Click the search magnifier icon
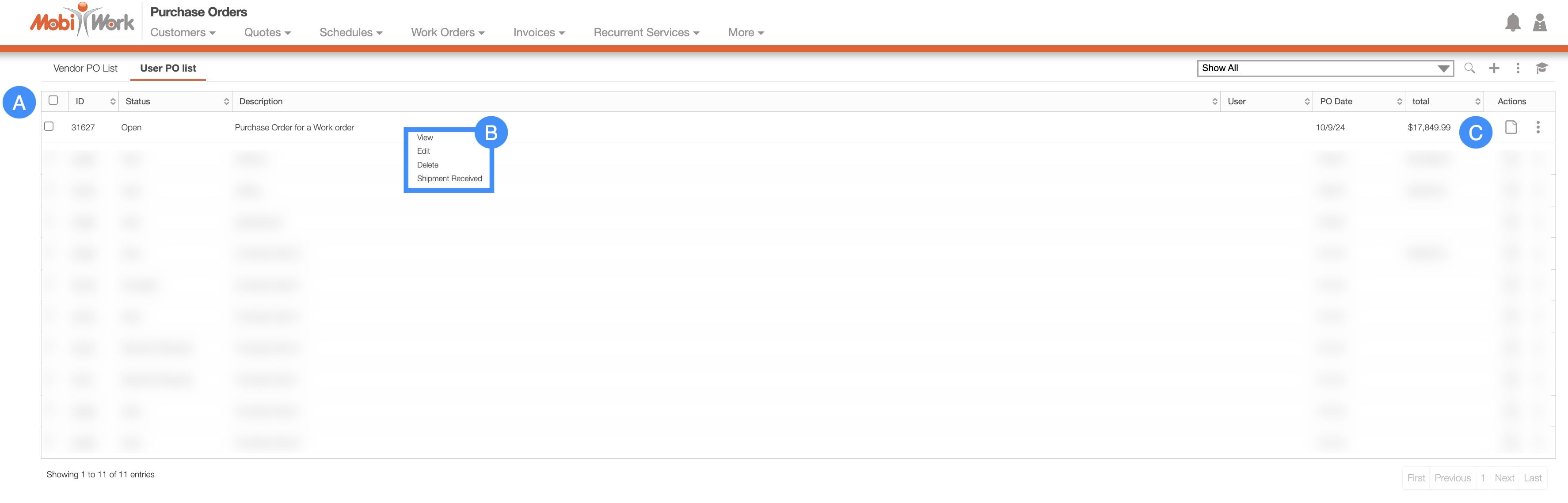Viewport: 1568px width, 503px height. (x=1469, y=68)
